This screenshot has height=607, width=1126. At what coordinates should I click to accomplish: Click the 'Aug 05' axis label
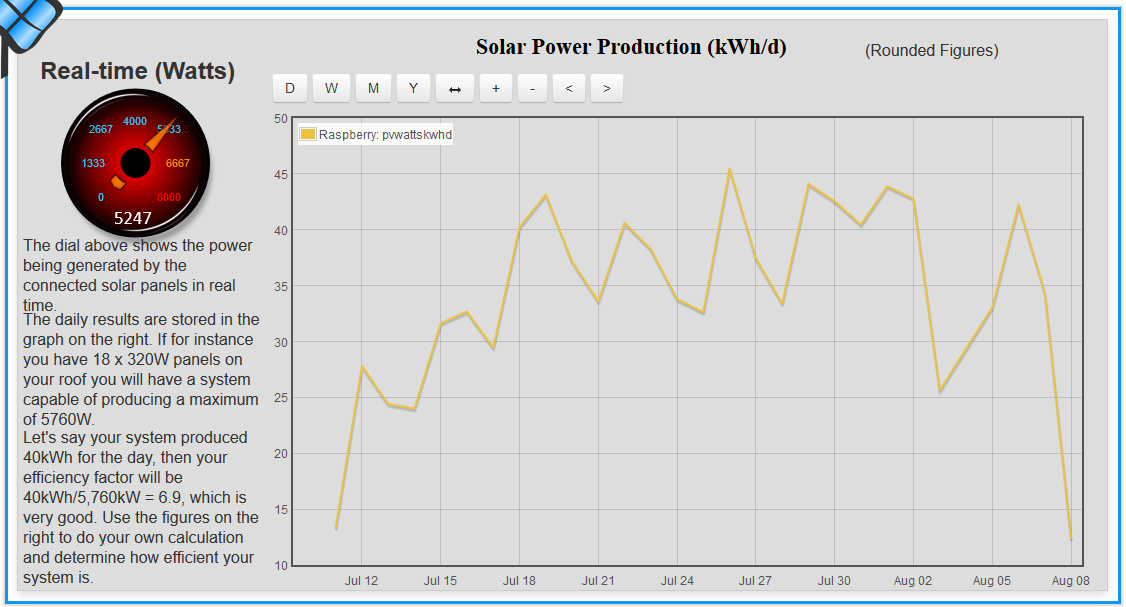(x=992, y=580)
